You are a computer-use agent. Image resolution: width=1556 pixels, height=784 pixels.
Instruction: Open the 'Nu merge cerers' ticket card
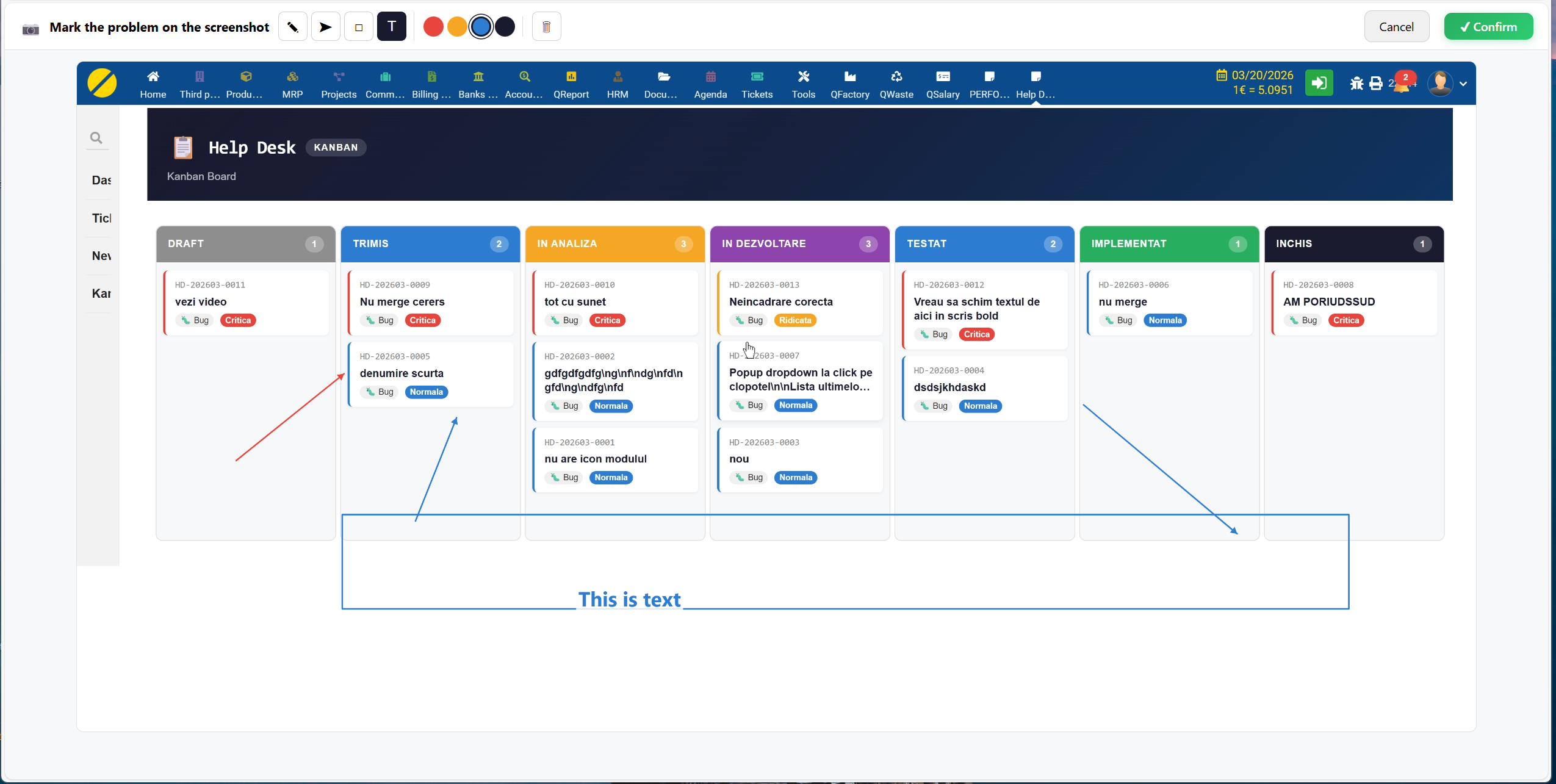tap(430, 303)
